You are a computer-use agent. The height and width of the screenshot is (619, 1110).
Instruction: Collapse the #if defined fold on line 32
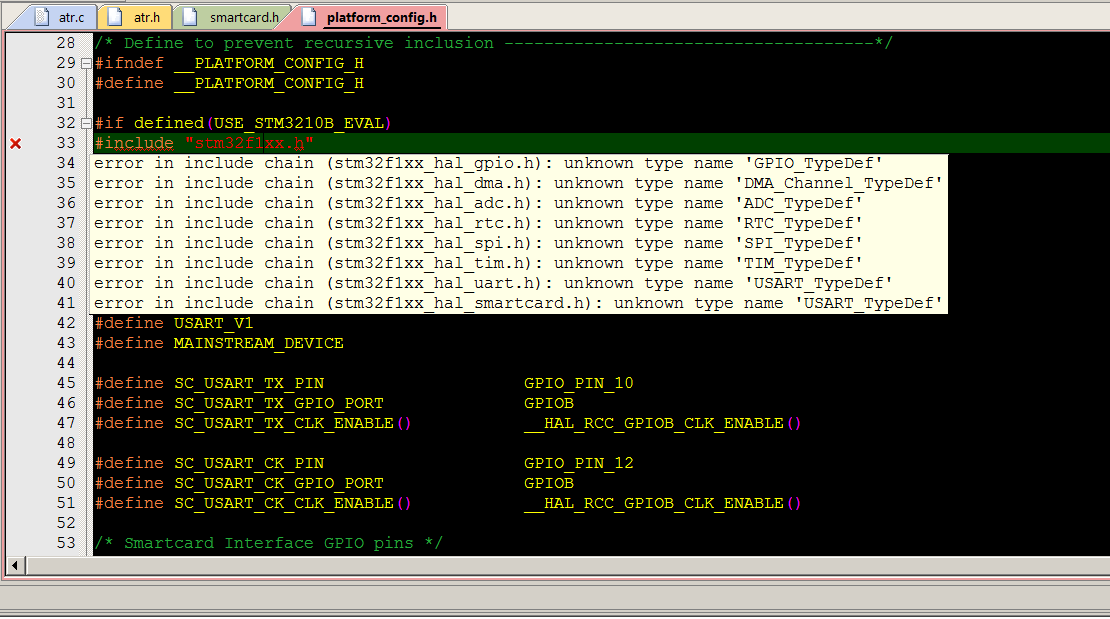(86, 123)
